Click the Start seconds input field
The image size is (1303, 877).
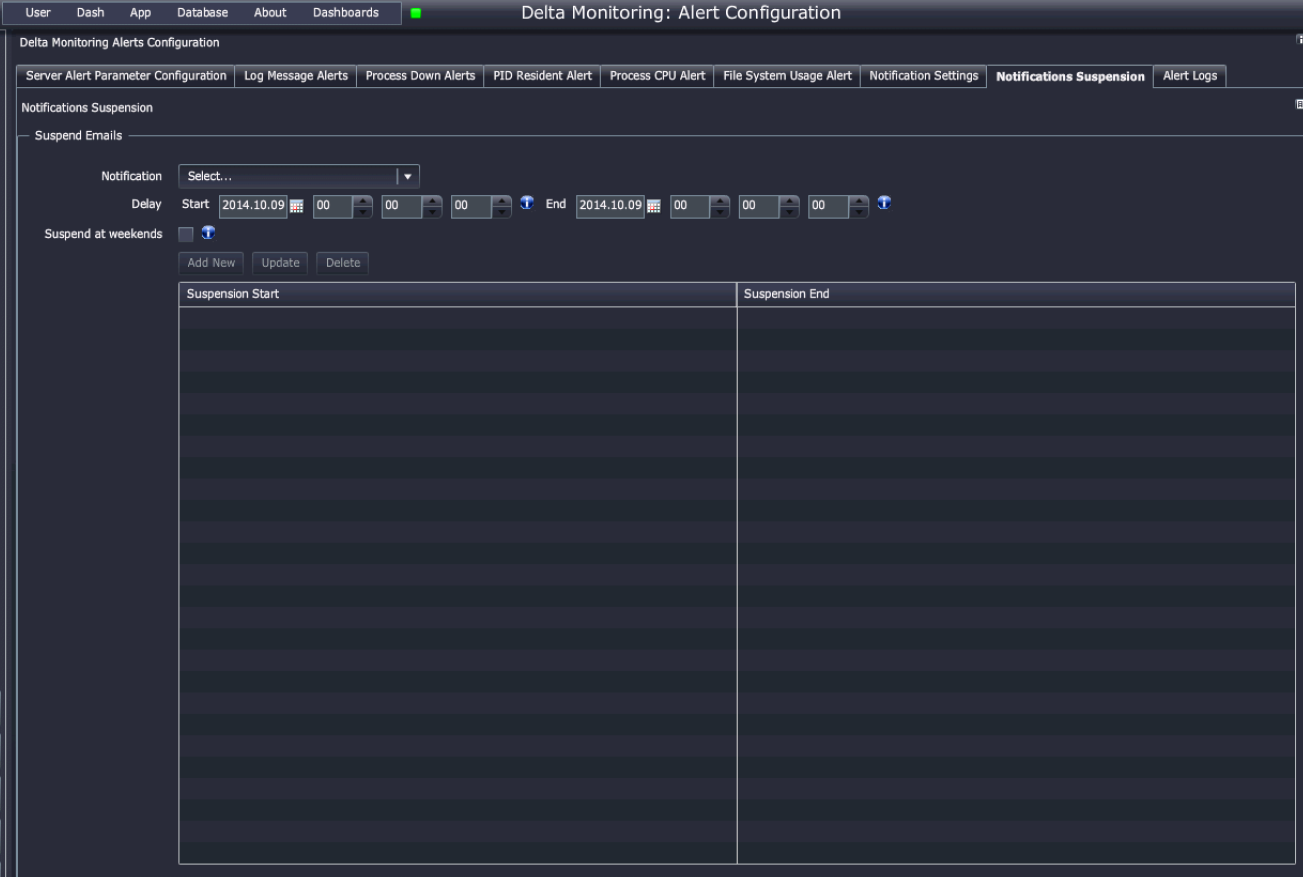[x=472, y=206]
